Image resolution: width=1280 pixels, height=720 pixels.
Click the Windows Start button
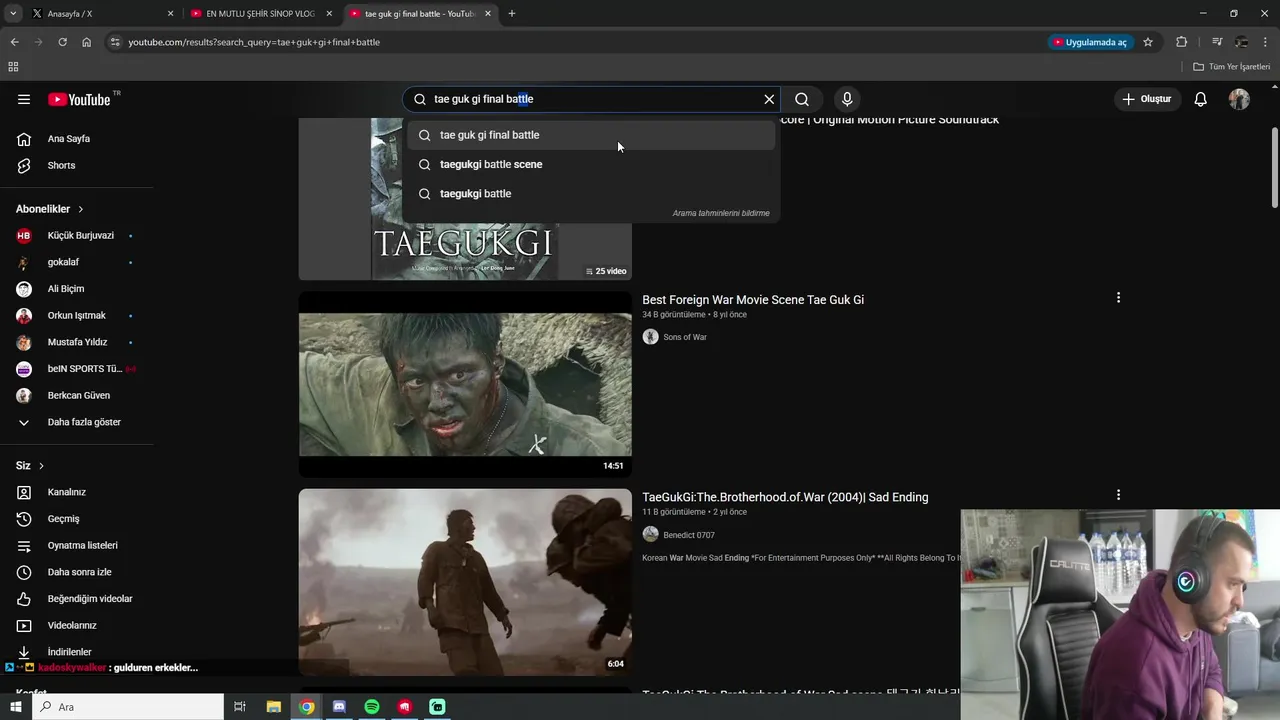[14, 707]
